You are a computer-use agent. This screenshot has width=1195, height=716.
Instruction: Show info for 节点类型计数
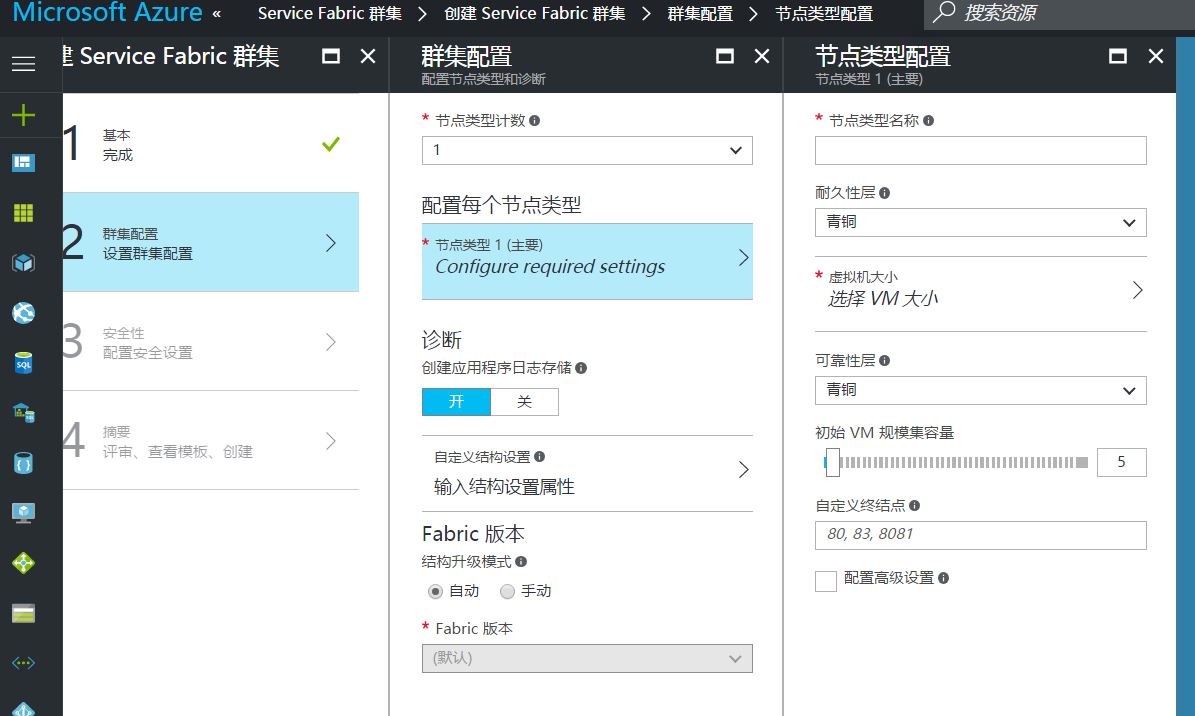534,120
